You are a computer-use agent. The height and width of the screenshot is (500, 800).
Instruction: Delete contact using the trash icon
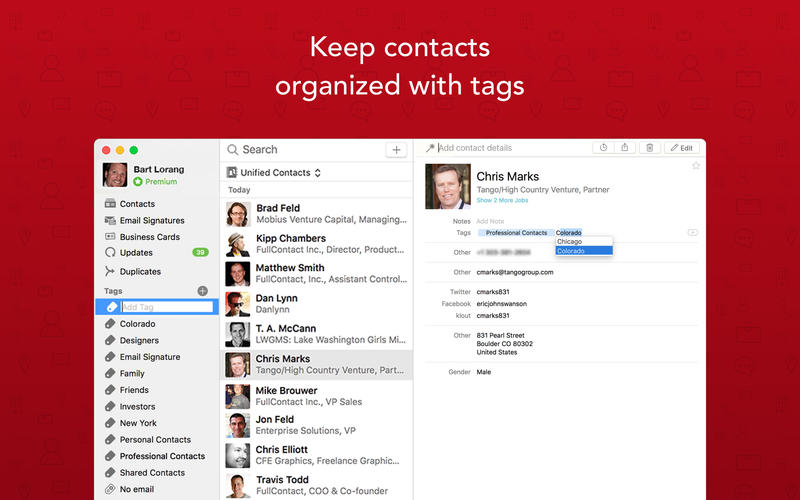pyautogui.click(x=649, y=148)
